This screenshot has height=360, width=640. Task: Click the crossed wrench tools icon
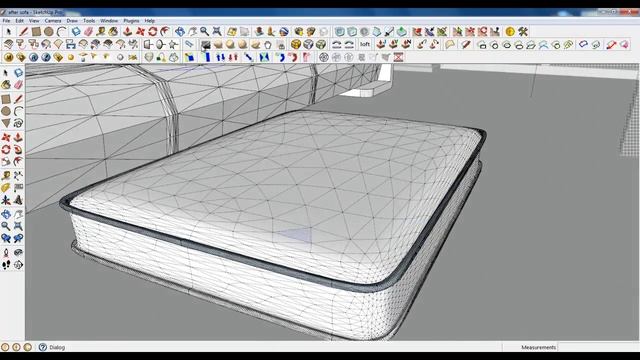[x=523, y=31]
